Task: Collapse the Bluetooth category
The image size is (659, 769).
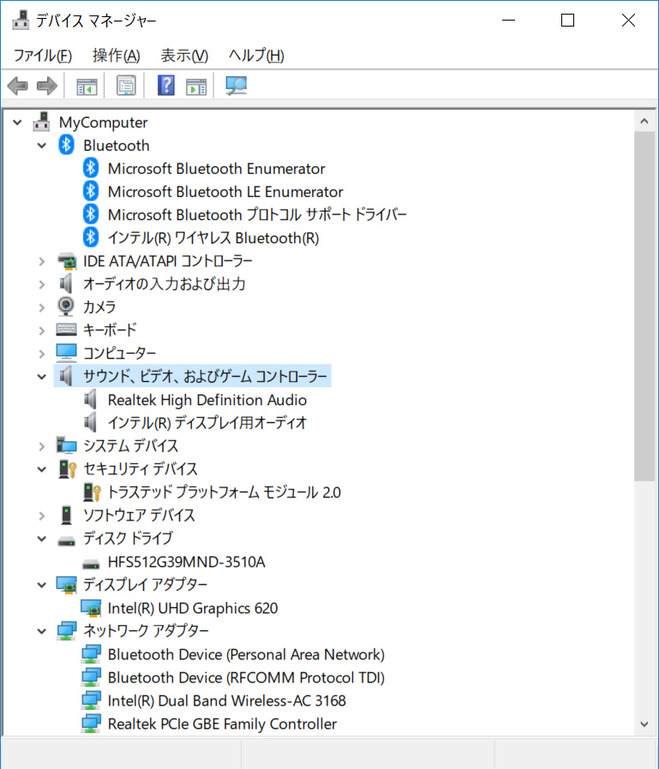Action: click(x=42, y=146)
